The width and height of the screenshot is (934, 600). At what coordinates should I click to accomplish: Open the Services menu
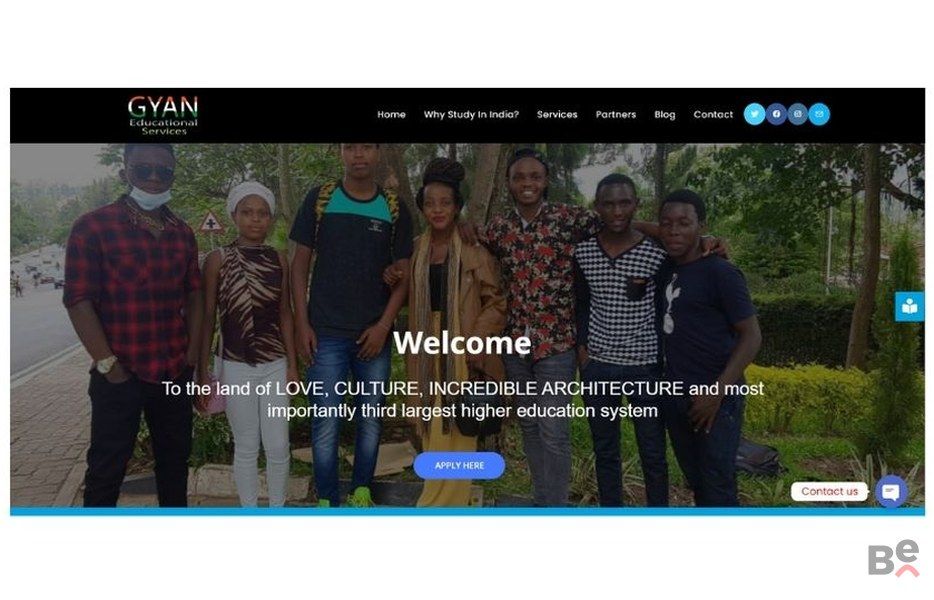tap(557, 114)
